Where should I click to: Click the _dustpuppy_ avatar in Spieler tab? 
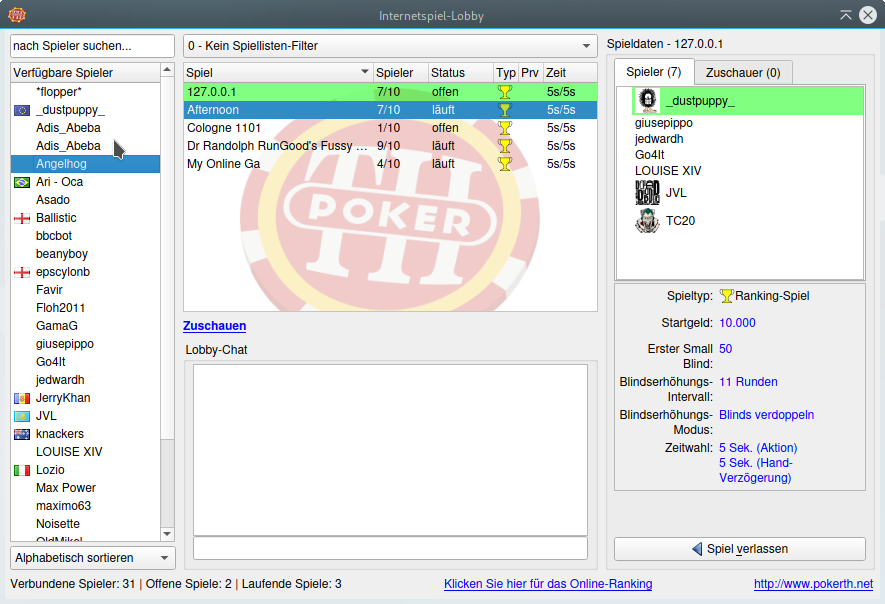coord(647,100)
